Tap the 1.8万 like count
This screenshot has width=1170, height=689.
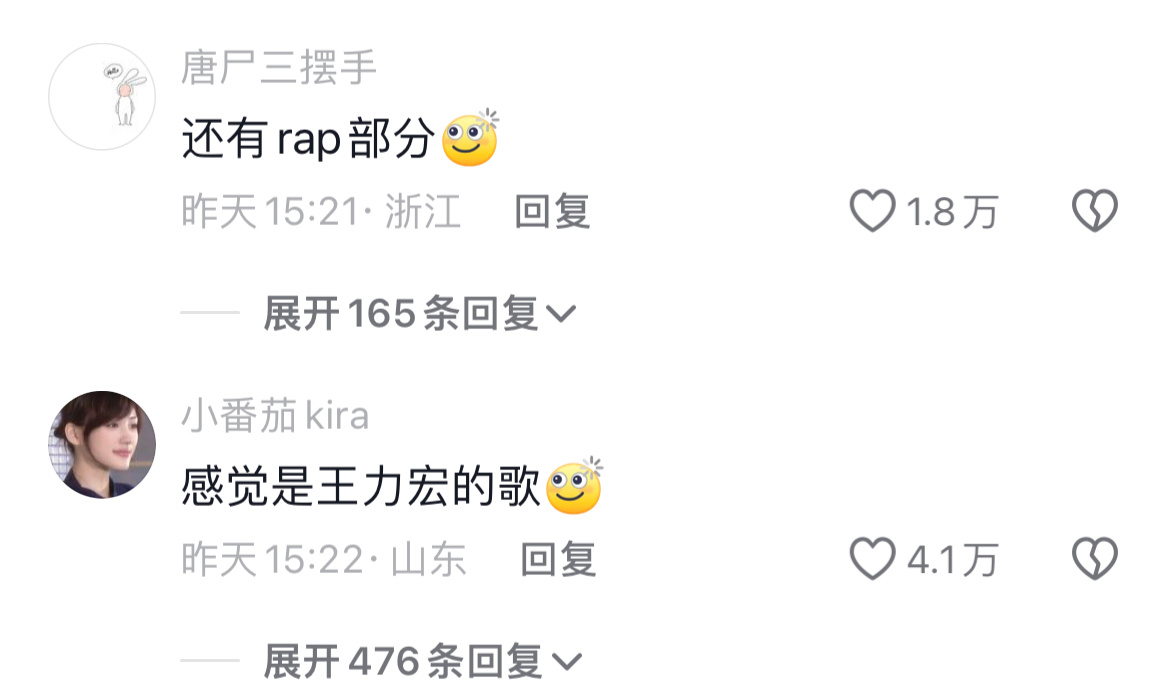tap(952, 212)
